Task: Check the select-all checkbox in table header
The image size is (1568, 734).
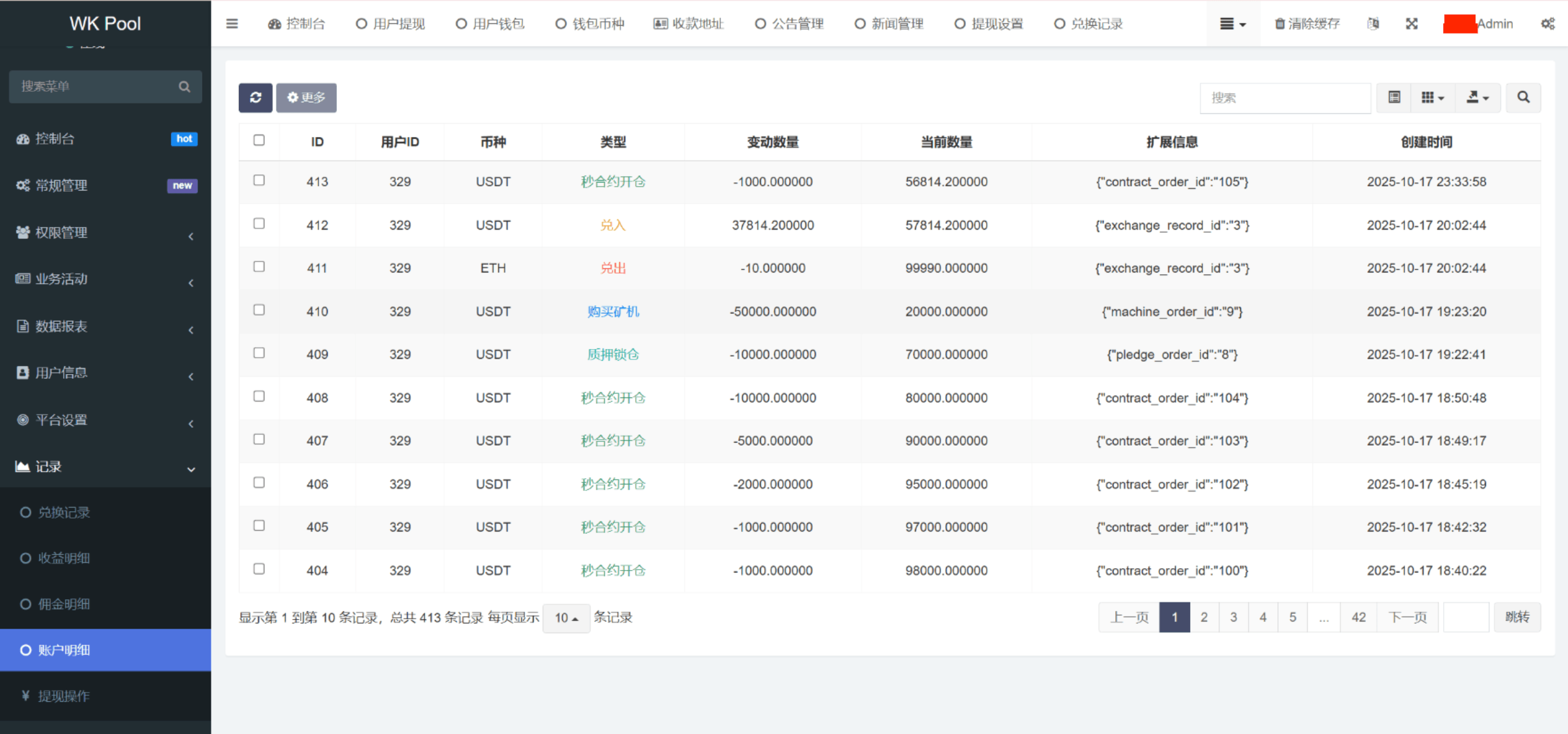Action: 259,140
